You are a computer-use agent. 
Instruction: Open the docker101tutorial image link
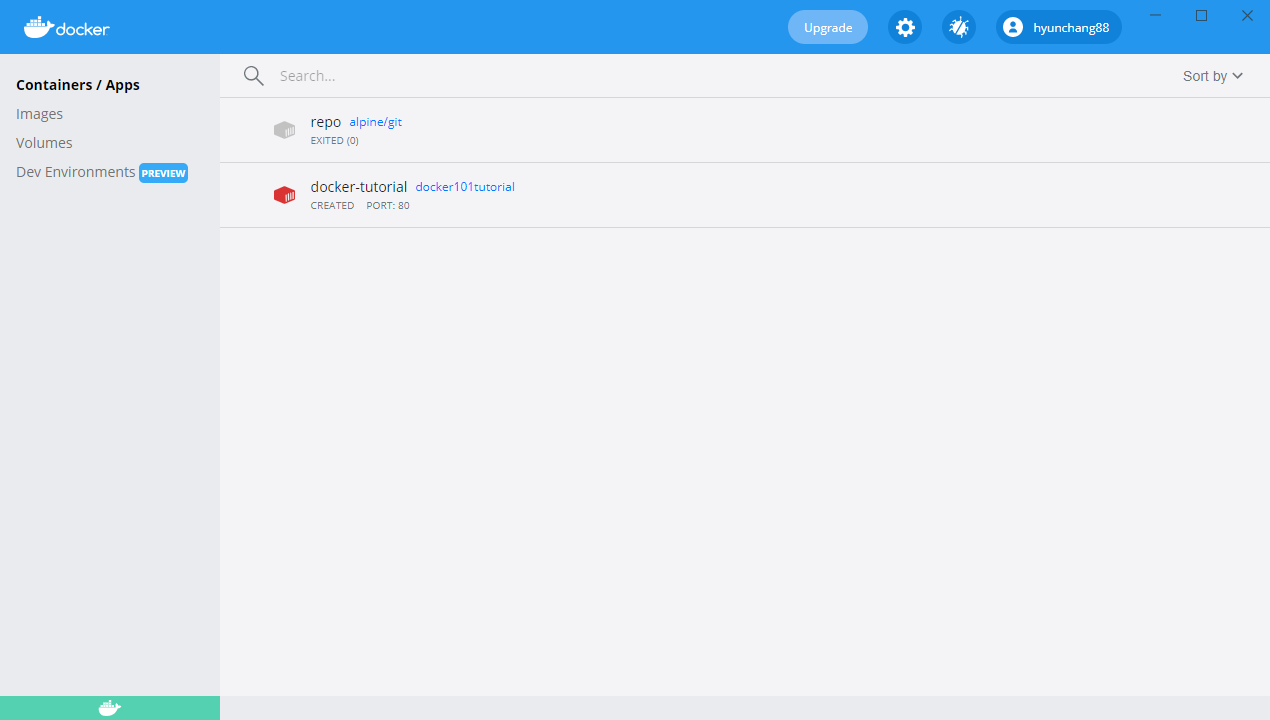click(x=465, y=187)
